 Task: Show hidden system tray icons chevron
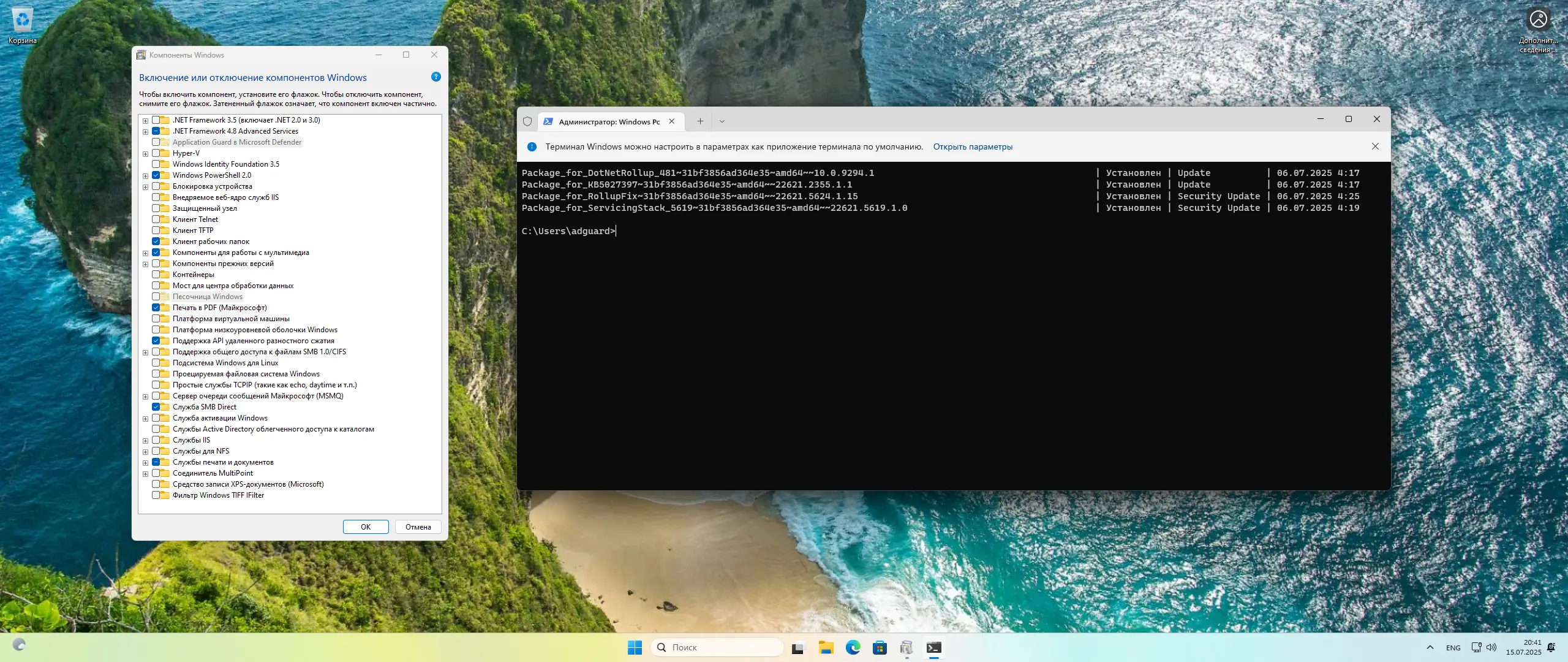[x=1430, y=647]
